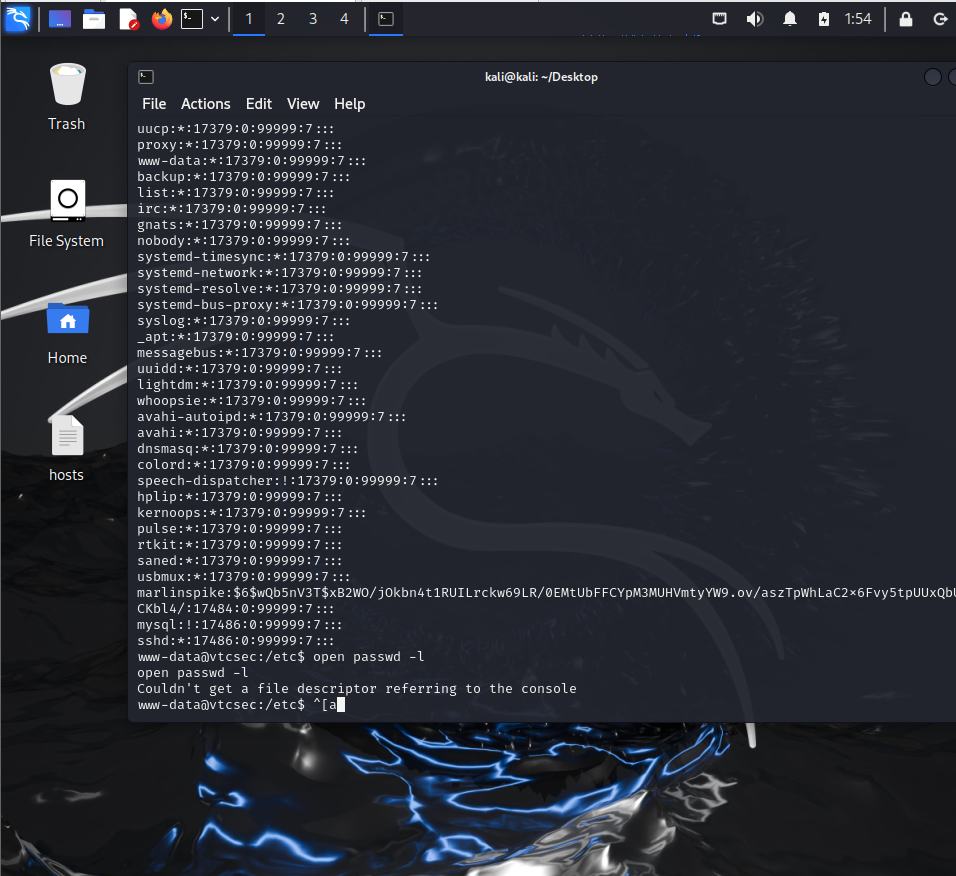Expand the terminal launcher dropdown arrow
Image resolution: width=956 pixels, height=876 pixels.
[215, 20]
